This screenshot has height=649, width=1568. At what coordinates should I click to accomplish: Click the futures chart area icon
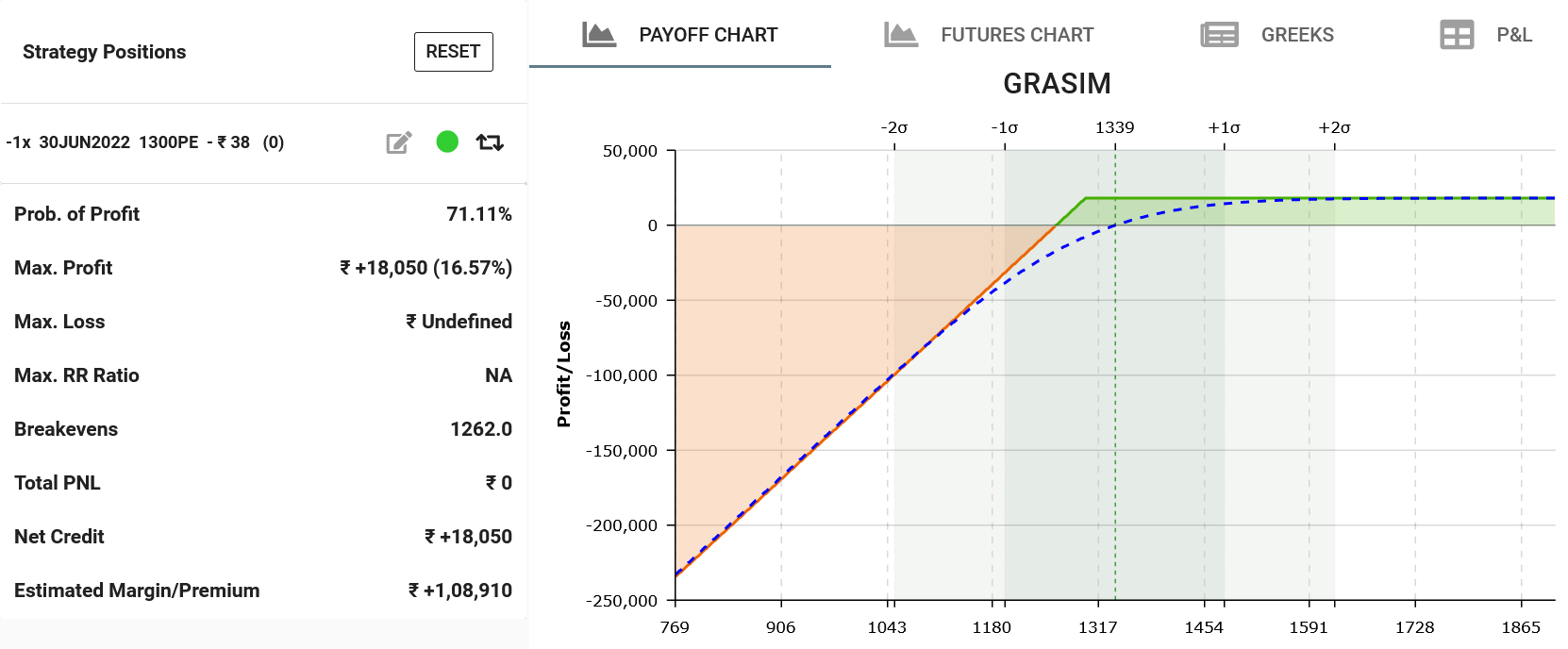click(901, 35)
